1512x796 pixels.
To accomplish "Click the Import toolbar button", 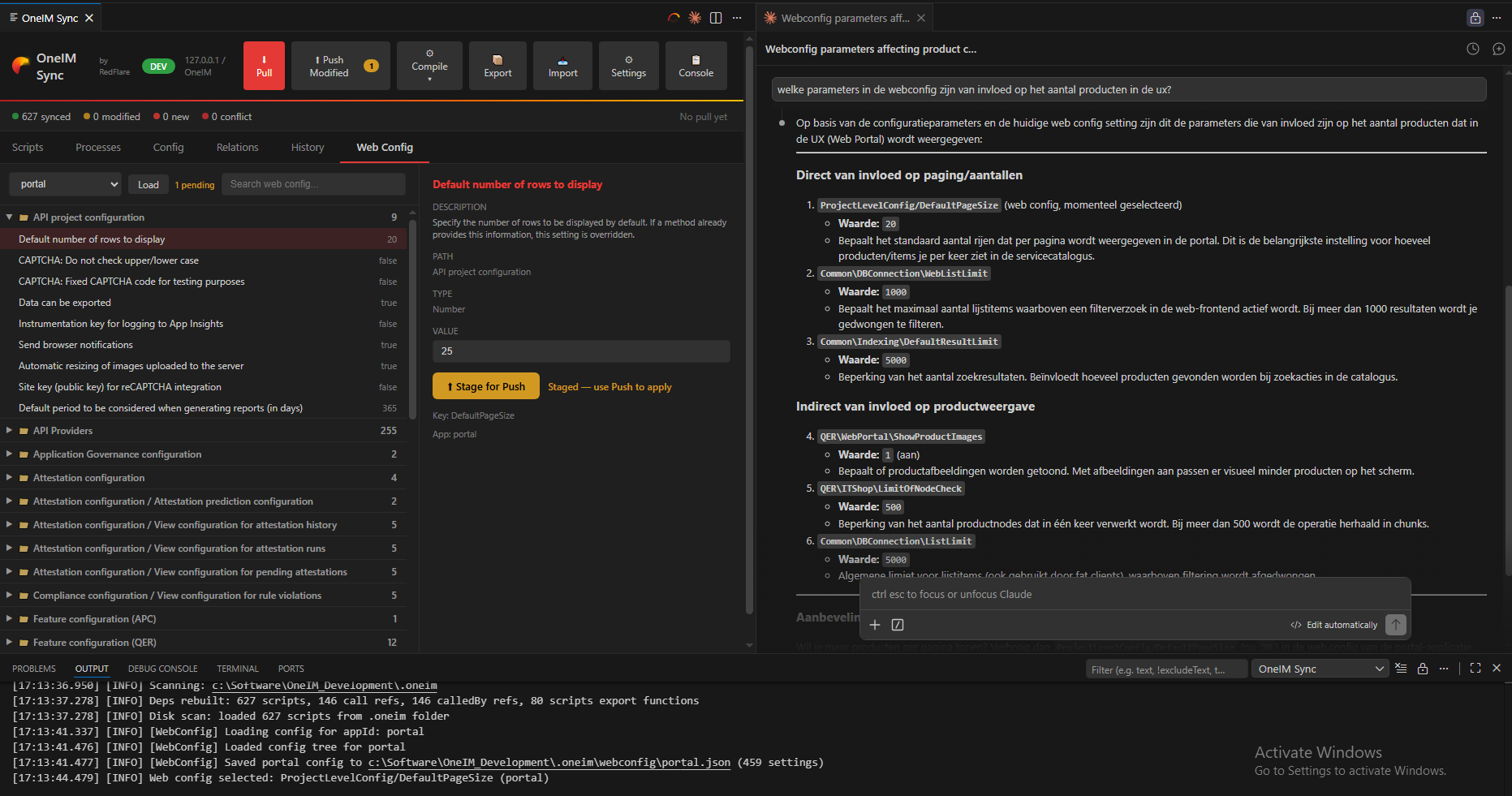I will (x=562, y=66).
